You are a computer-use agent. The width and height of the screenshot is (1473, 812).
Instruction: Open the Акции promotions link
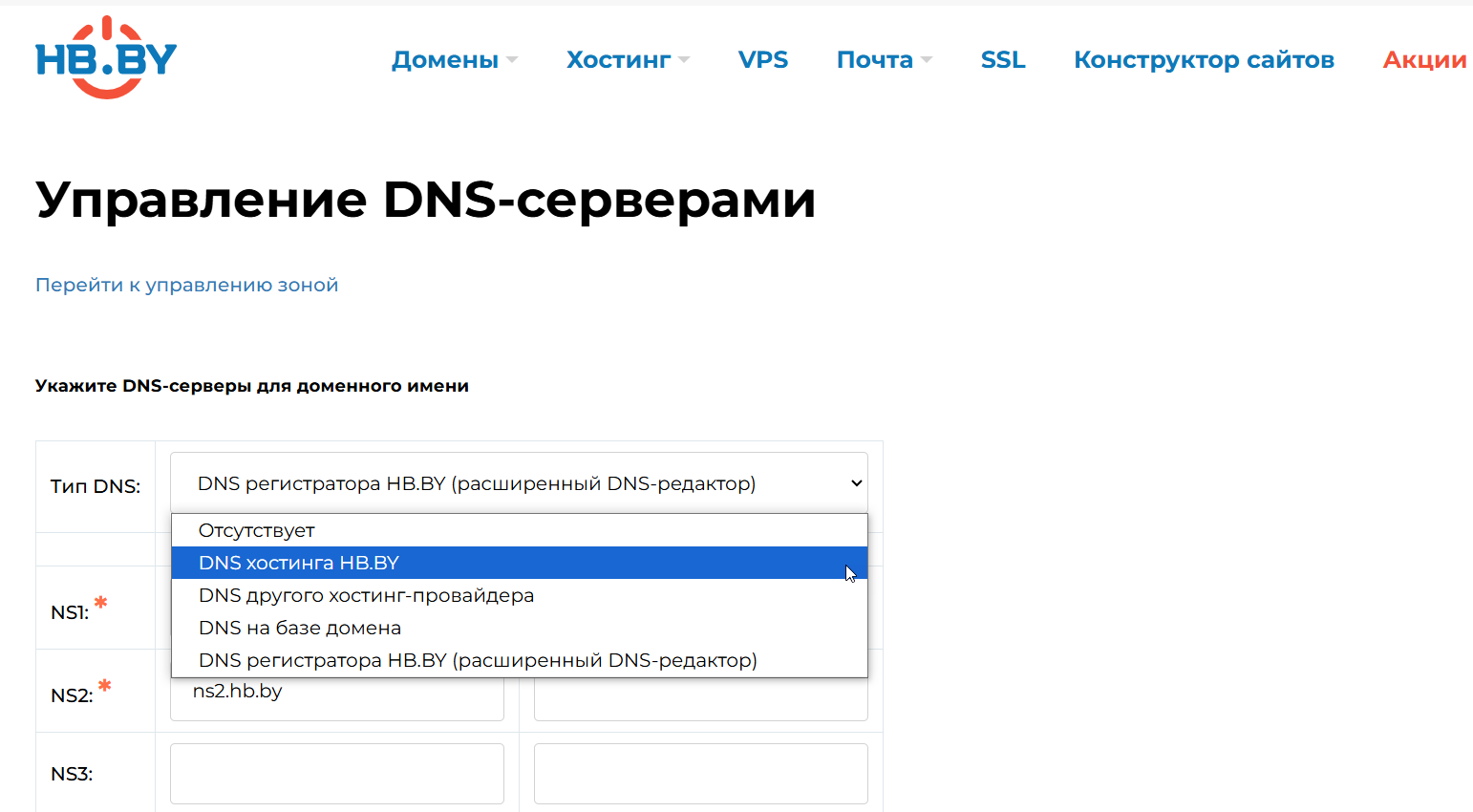(1423, 60)
